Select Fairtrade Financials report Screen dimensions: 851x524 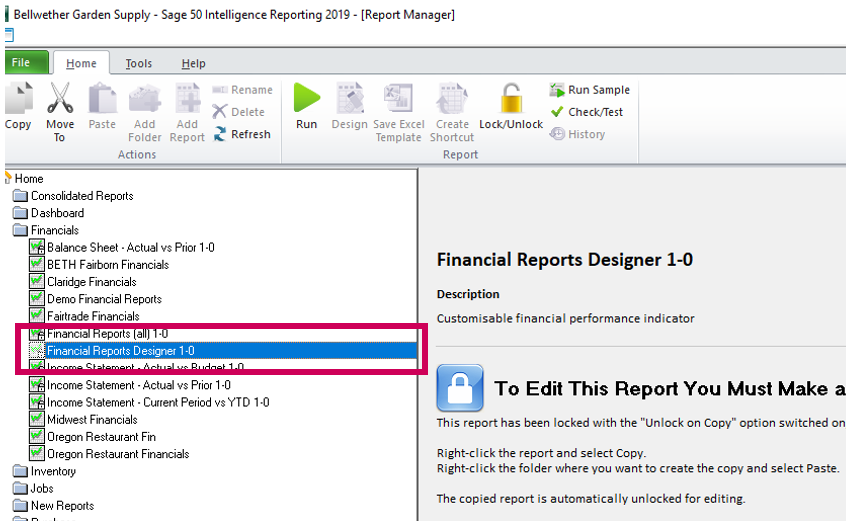pyautogui.click(x=93, y=316)
